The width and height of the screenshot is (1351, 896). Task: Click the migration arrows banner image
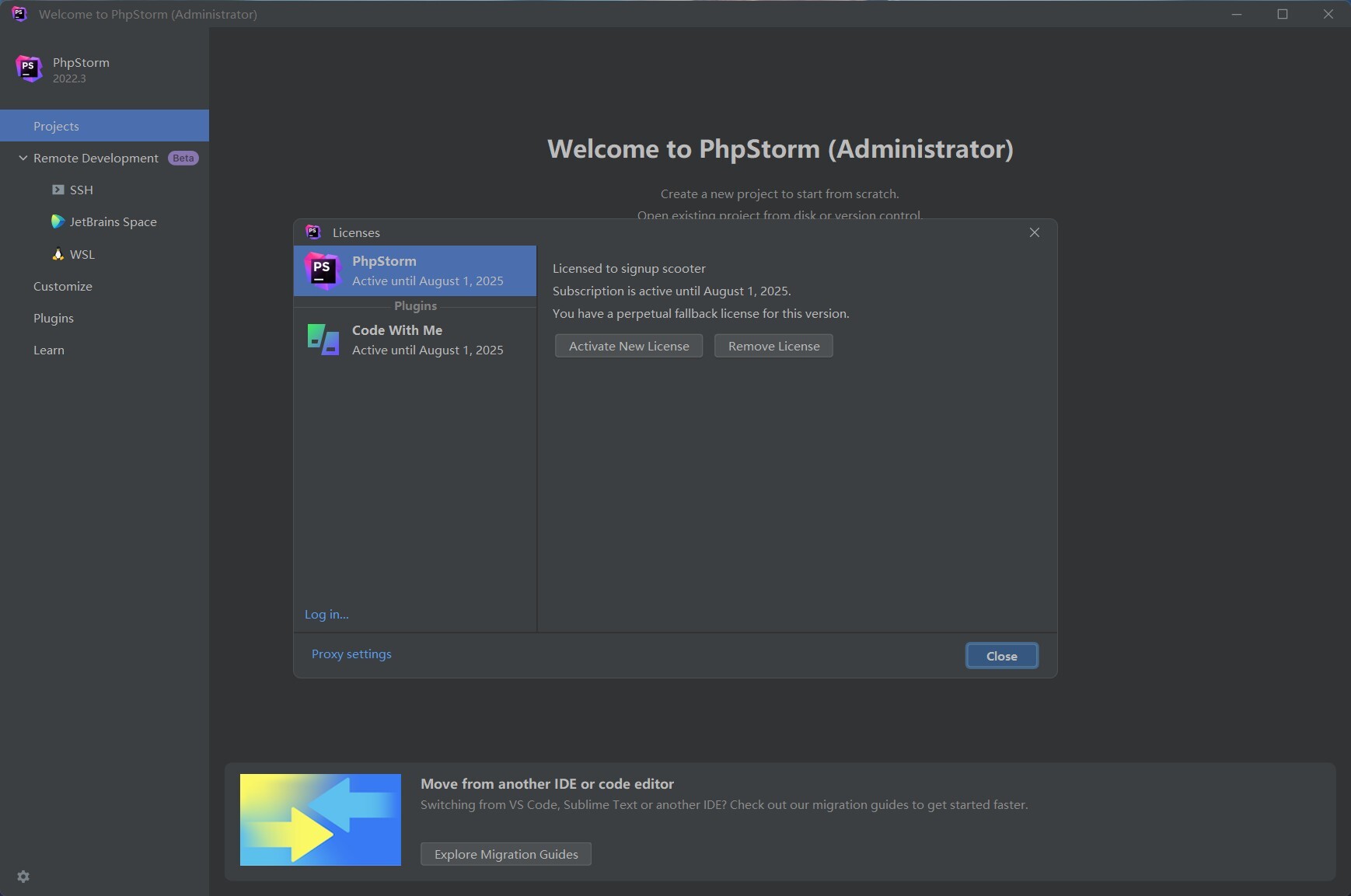320,820
